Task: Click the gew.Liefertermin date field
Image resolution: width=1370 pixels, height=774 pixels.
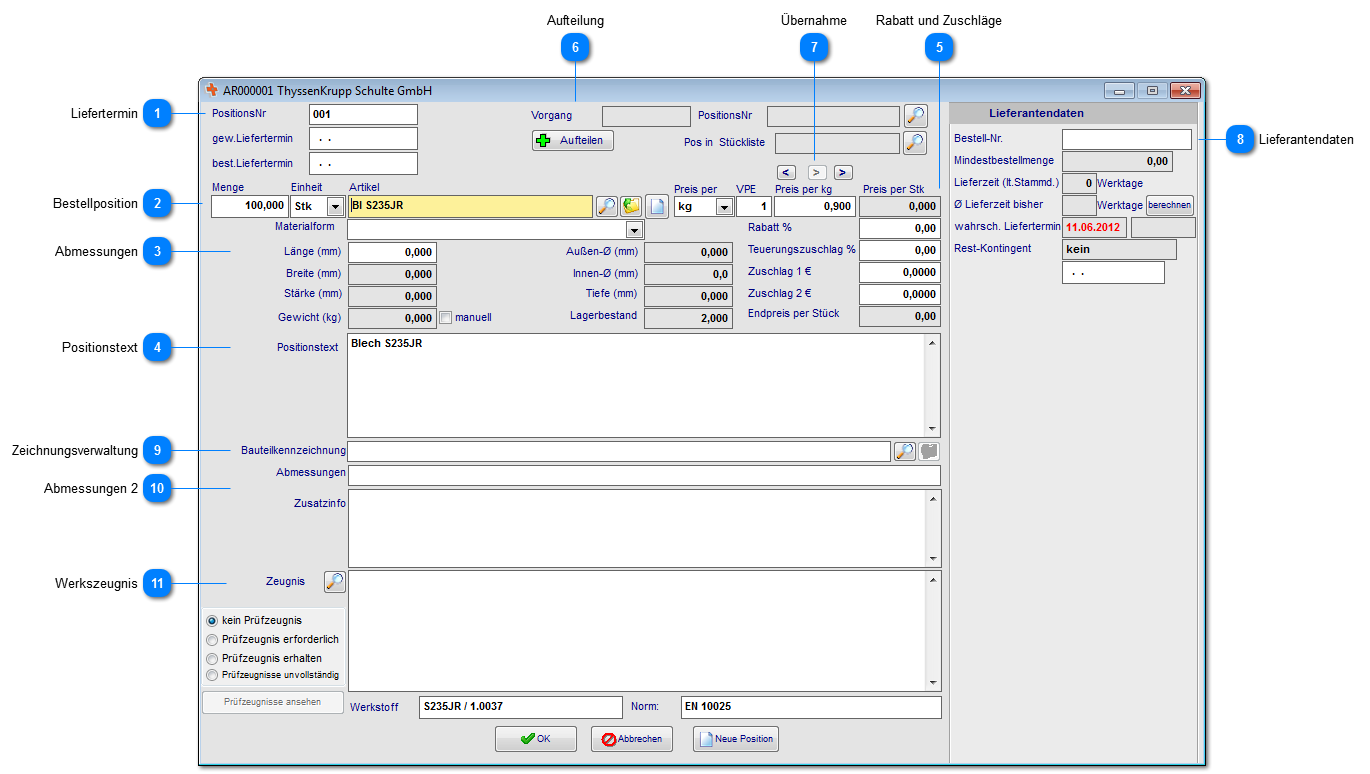Action: tap(363, 139)
